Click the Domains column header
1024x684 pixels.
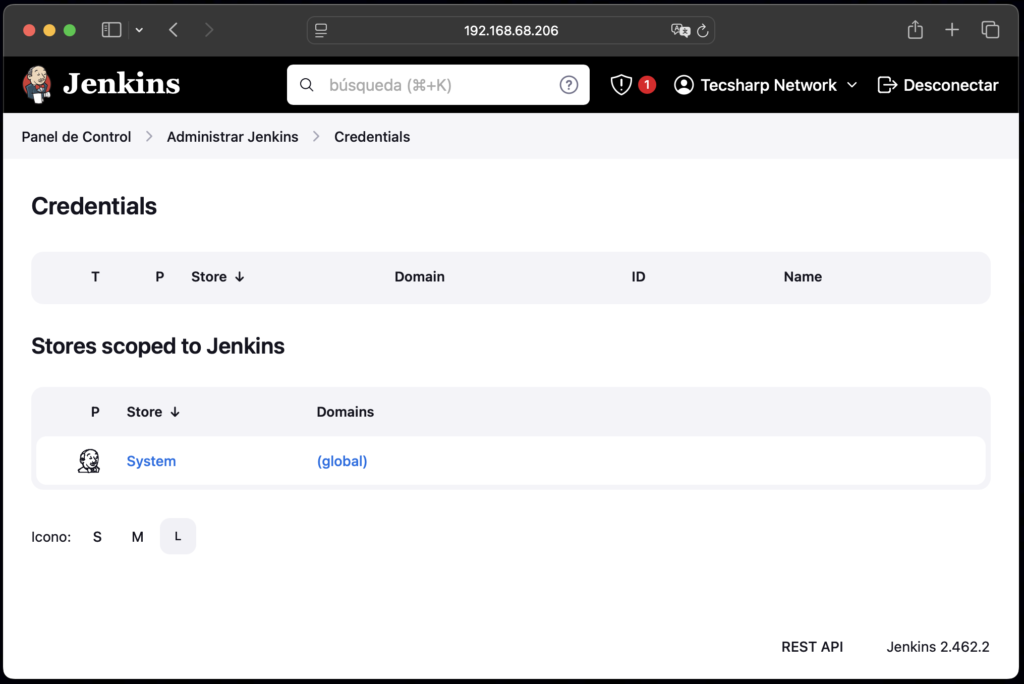pyautogui.click(x=345, y=412)
